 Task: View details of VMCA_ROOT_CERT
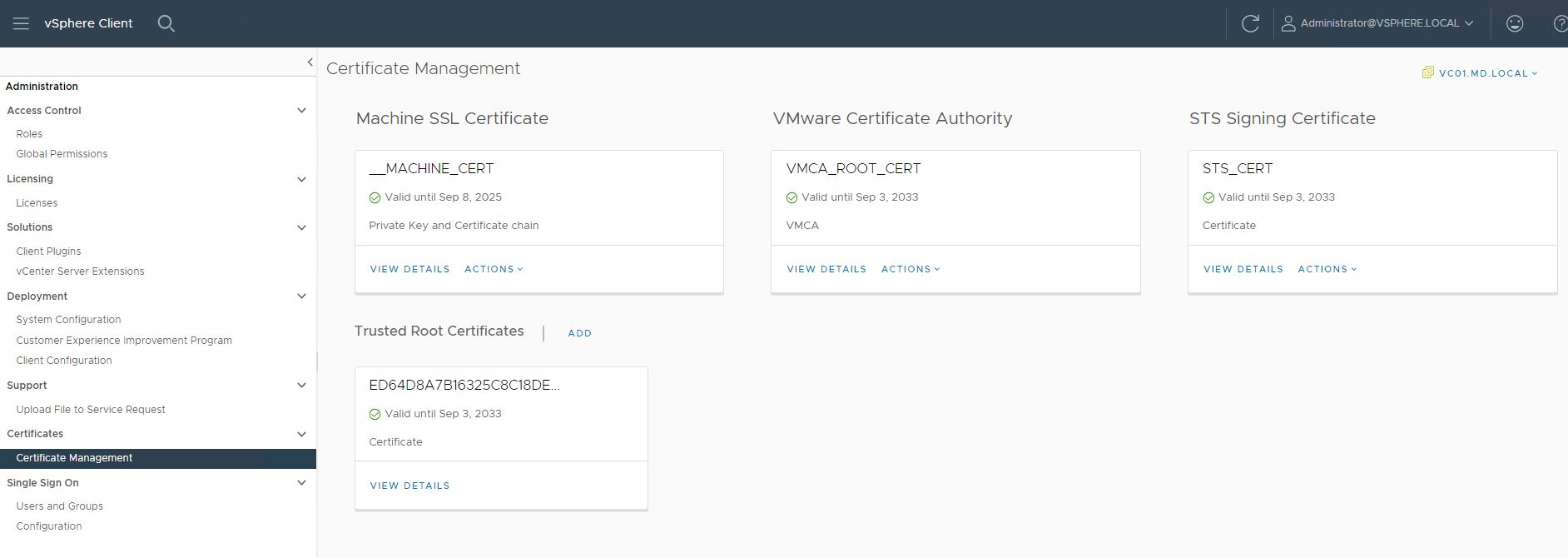(x=826, y=269)
